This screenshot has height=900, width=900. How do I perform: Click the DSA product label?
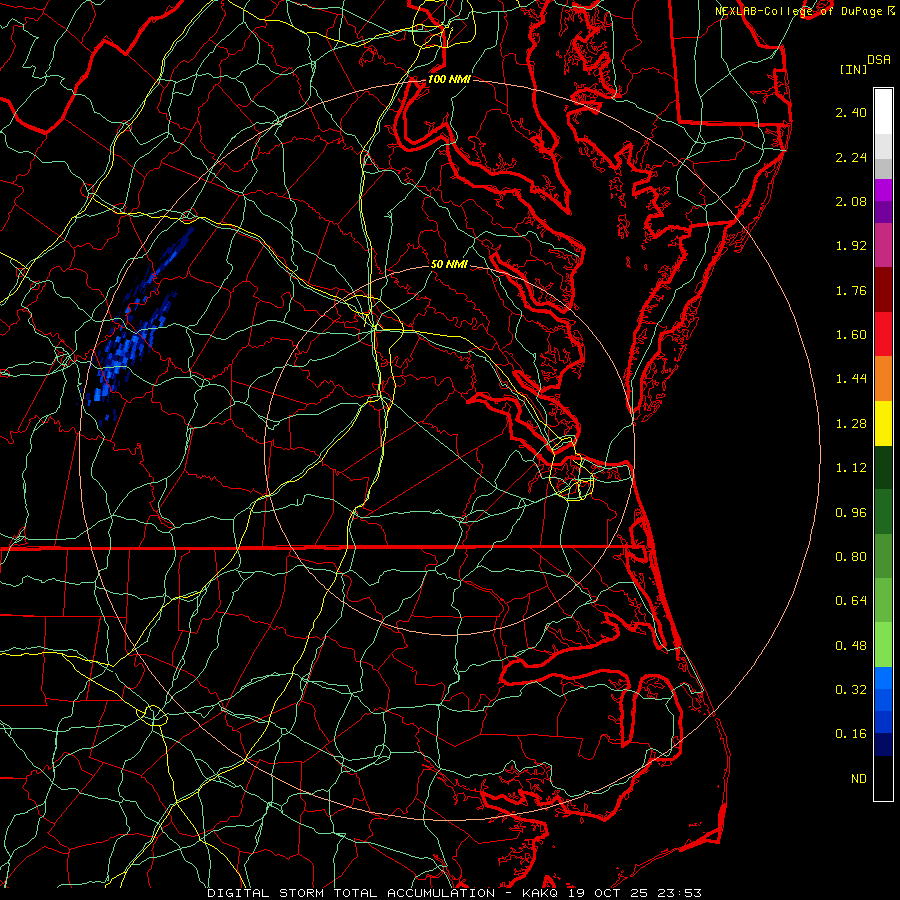879,60
